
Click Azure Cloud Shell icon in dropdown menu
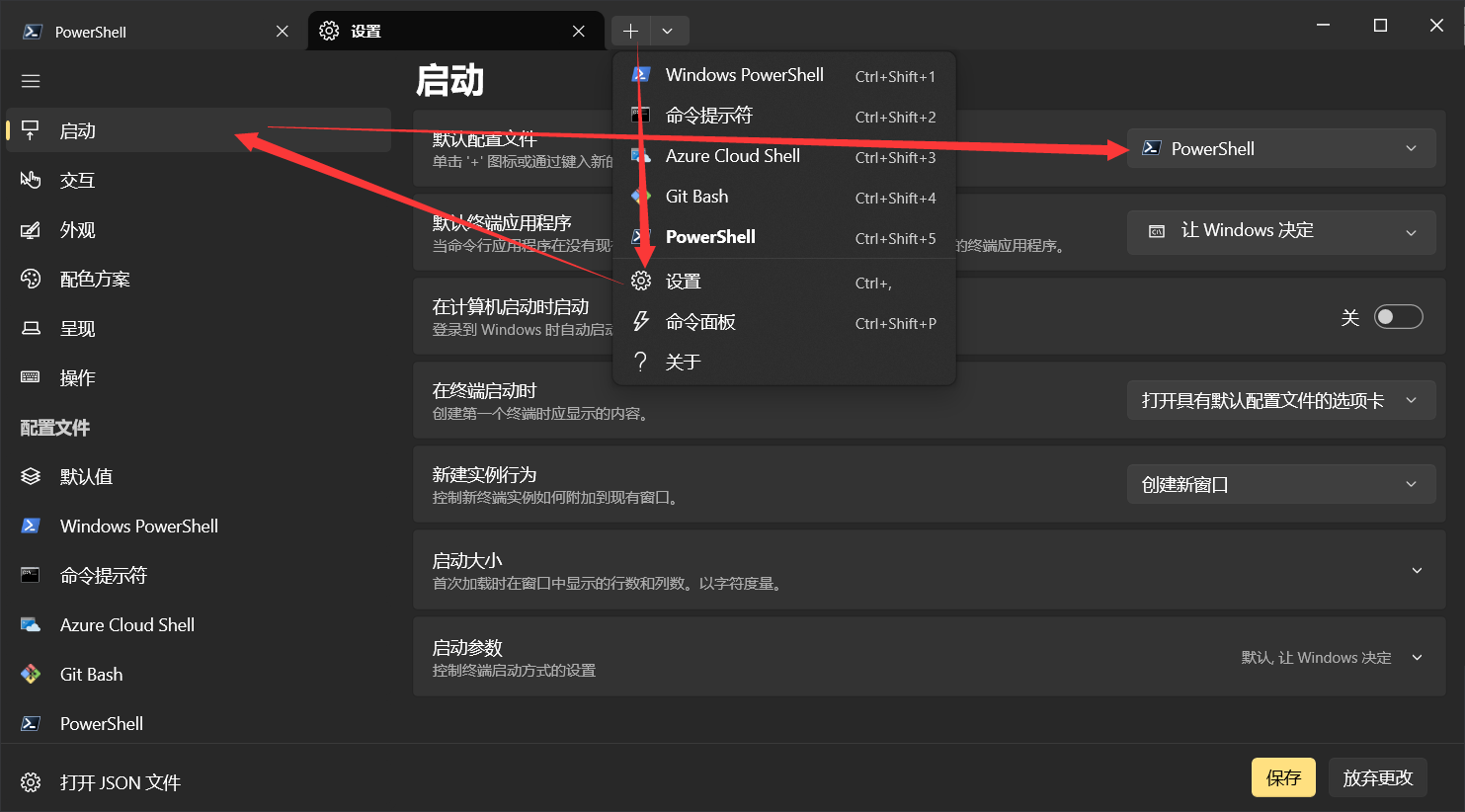pyautogui.click(x=641, y=155)
